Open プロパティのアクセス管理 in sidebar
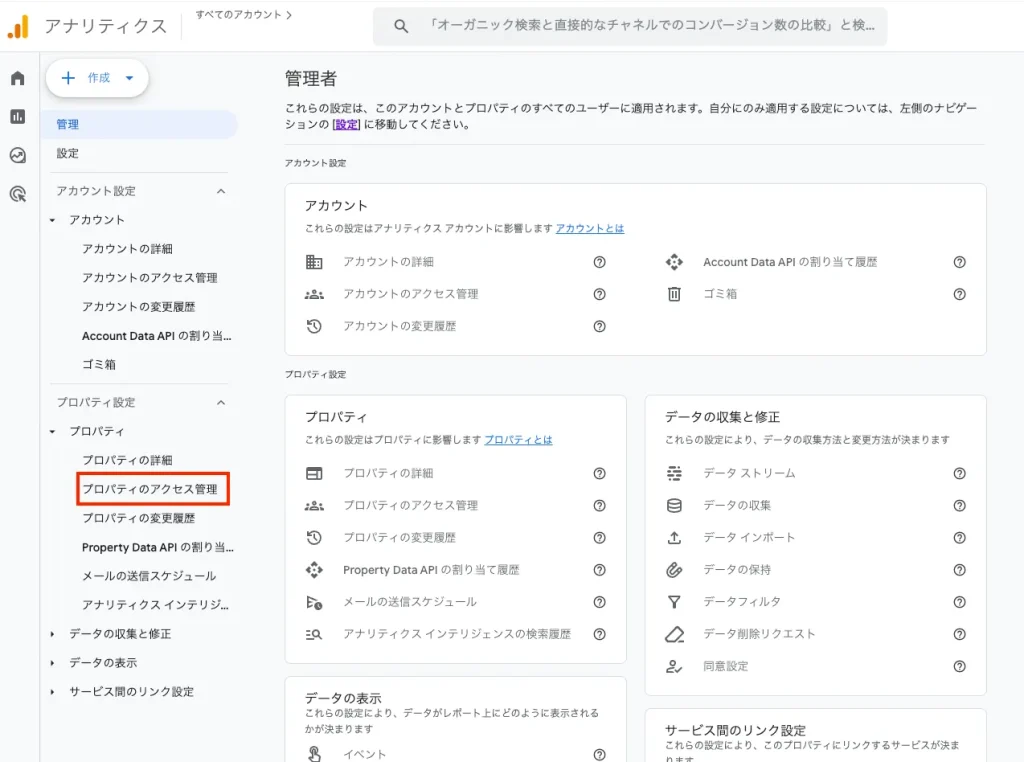 [150, 489]
